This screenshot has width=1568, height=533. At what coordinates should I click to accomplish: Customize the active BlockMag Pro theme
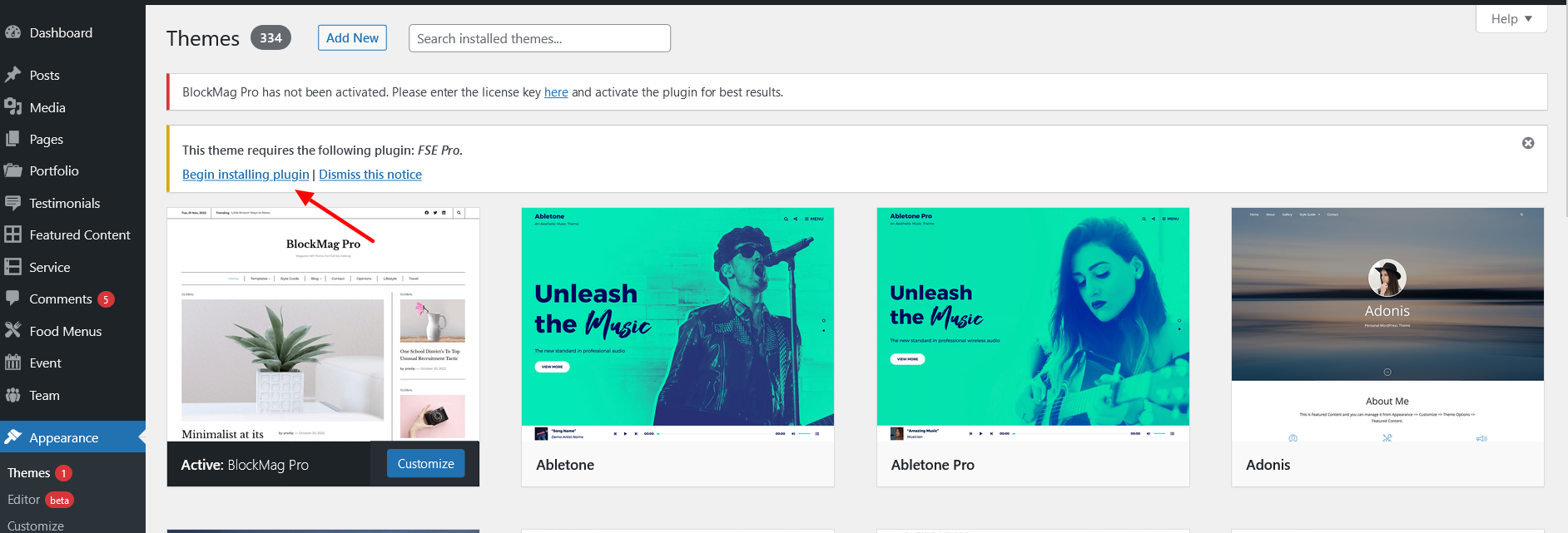pos(425,463)
